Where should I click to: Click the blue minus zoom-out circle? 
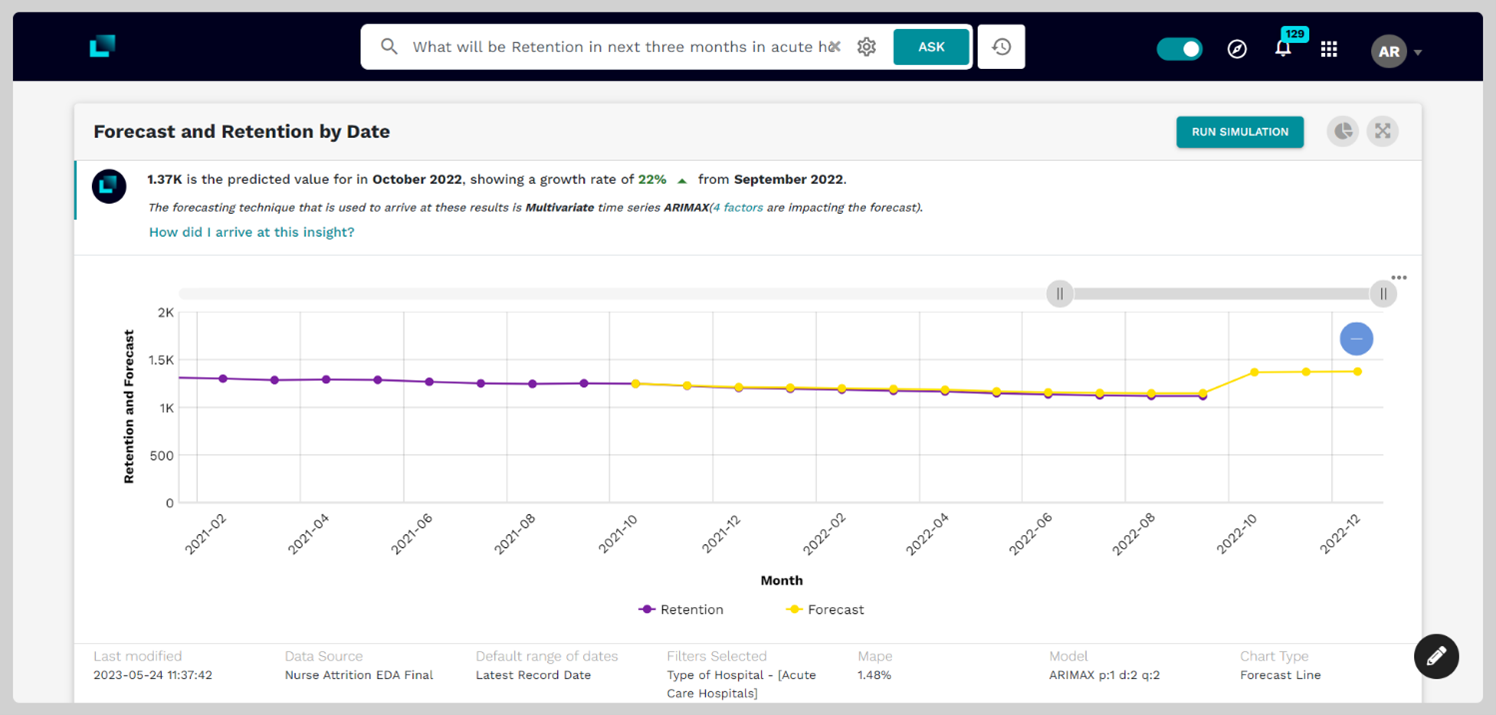(x=1356, y=339)
